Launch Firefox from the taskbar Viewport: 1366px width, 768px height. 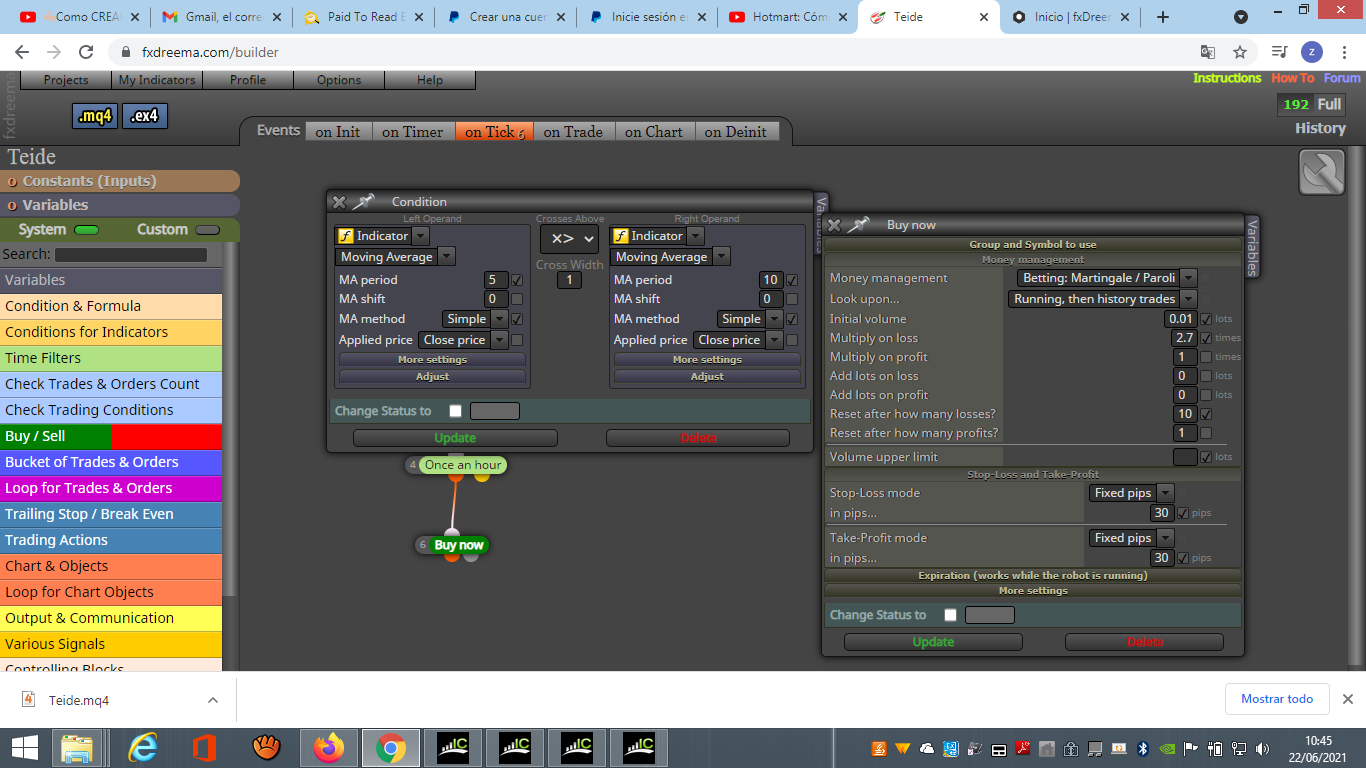[328, 747]
